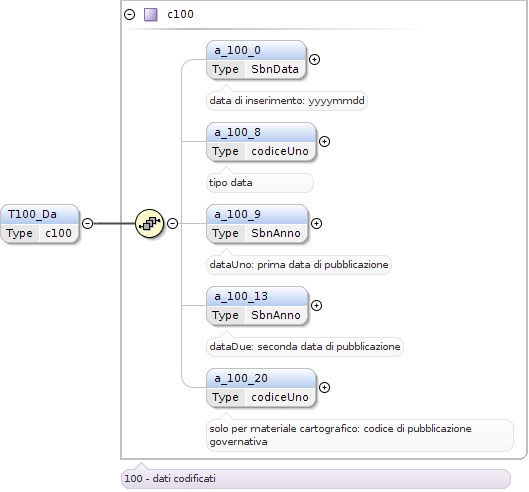Image resolution: width=529 pixels, height=492 pixels.
Task: Click SbnAnno type of a_100_13
Action: [x=276, y=315]
